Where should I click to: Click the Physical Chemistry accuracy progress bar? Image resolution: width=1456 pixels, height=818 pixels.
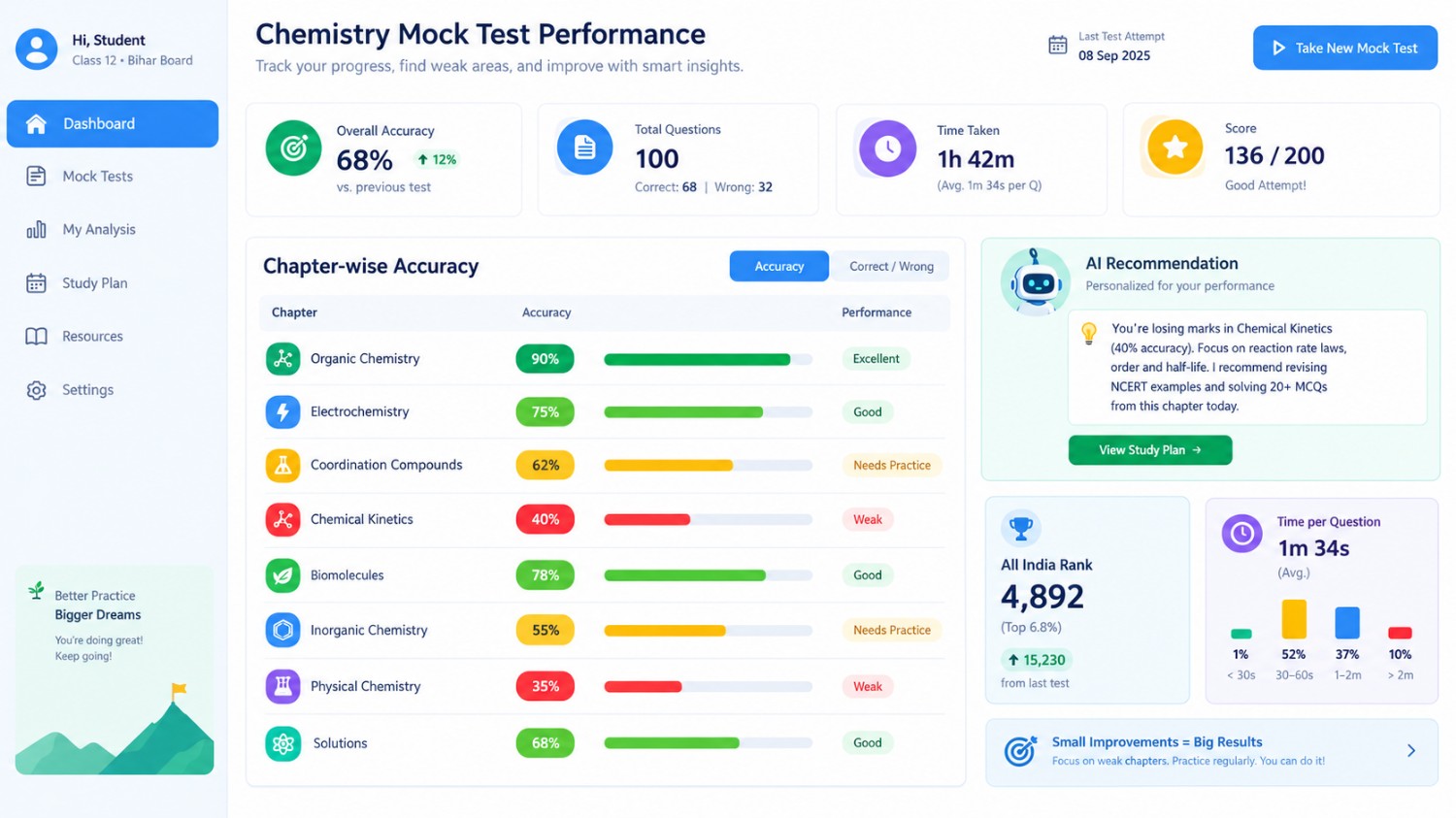coord(708,686)
